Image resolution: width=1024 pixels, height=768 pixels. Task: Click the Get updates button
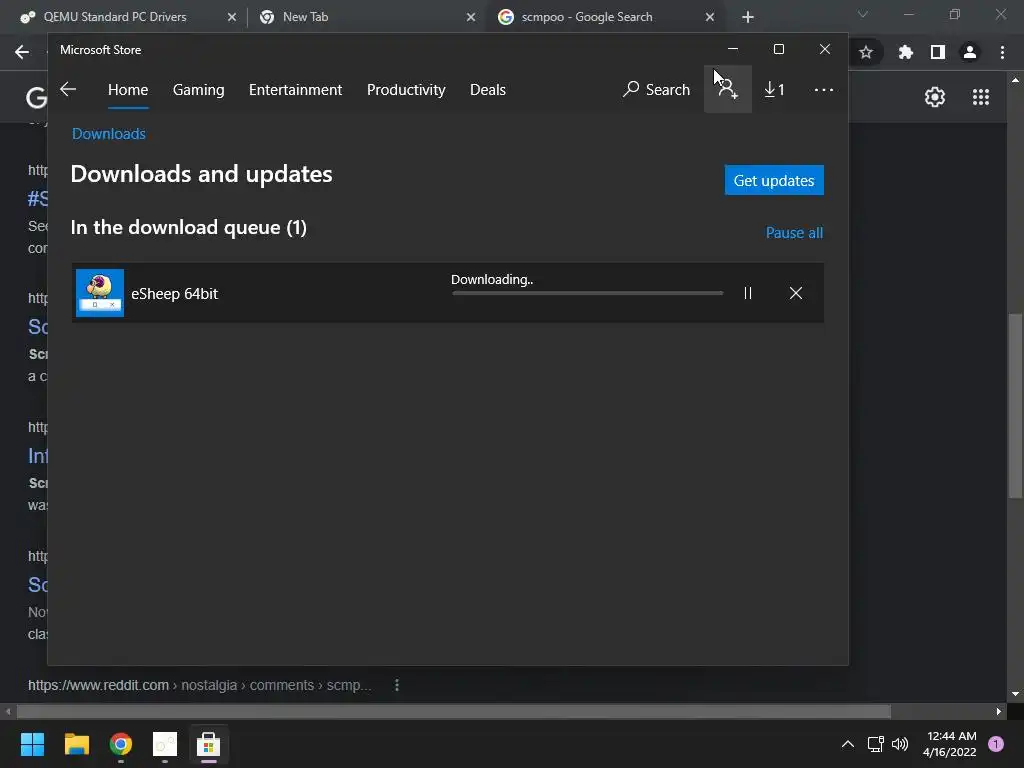coord(774,180)
